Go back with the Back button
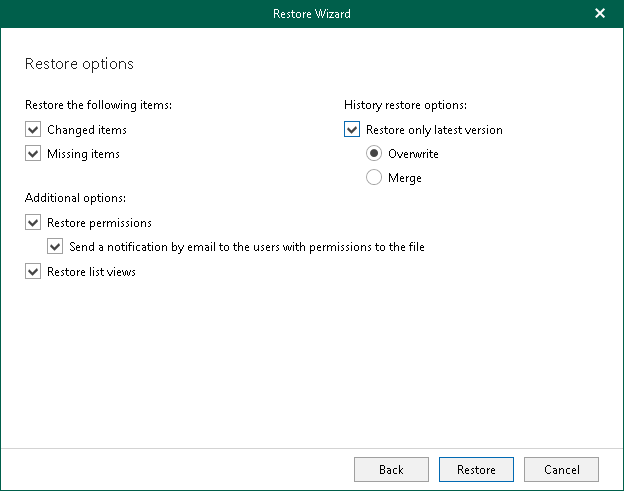 click(x=391, y=469)
